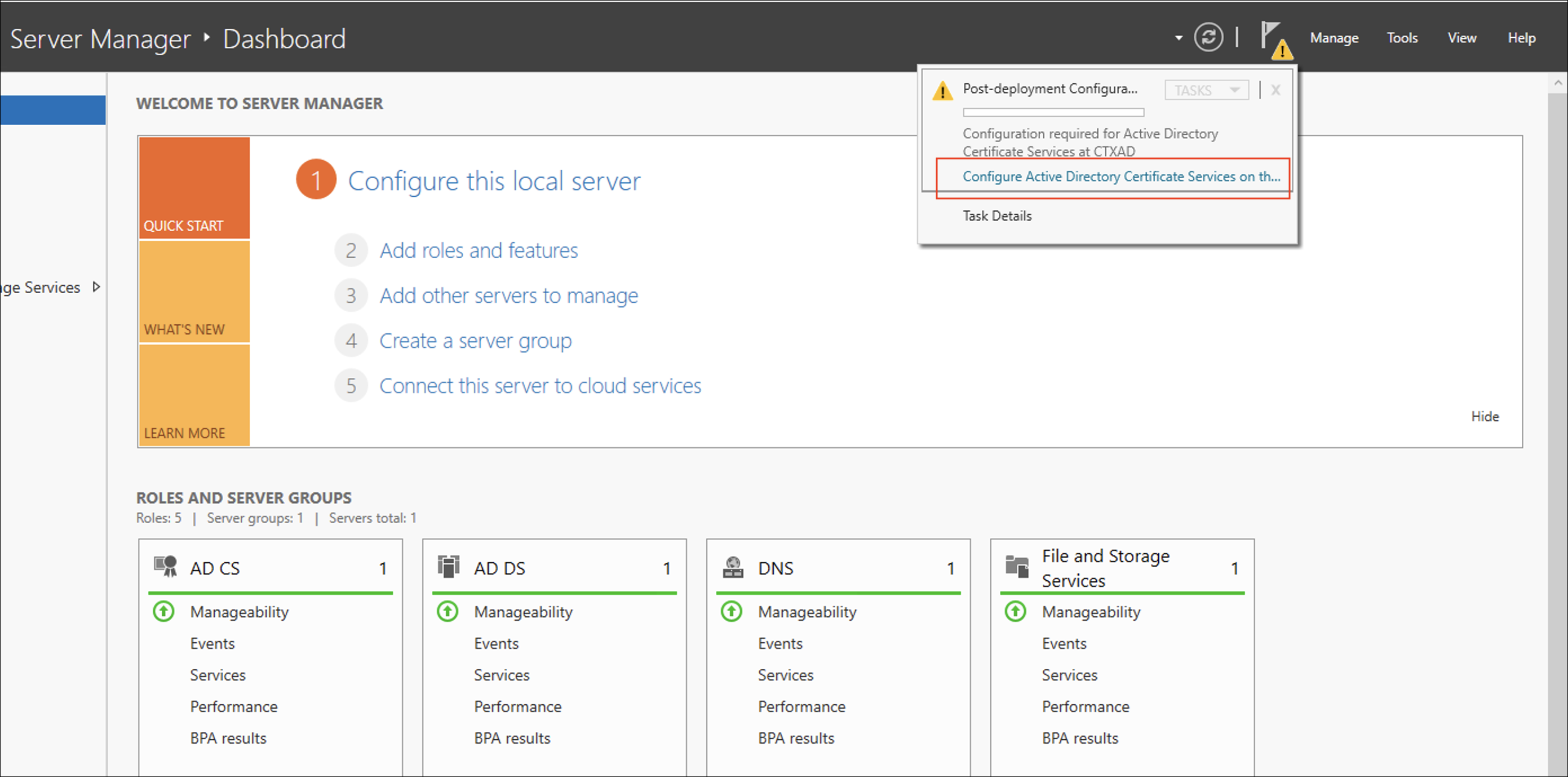Click Add roles and features
1568x777 pixels.
pos(479,250)
